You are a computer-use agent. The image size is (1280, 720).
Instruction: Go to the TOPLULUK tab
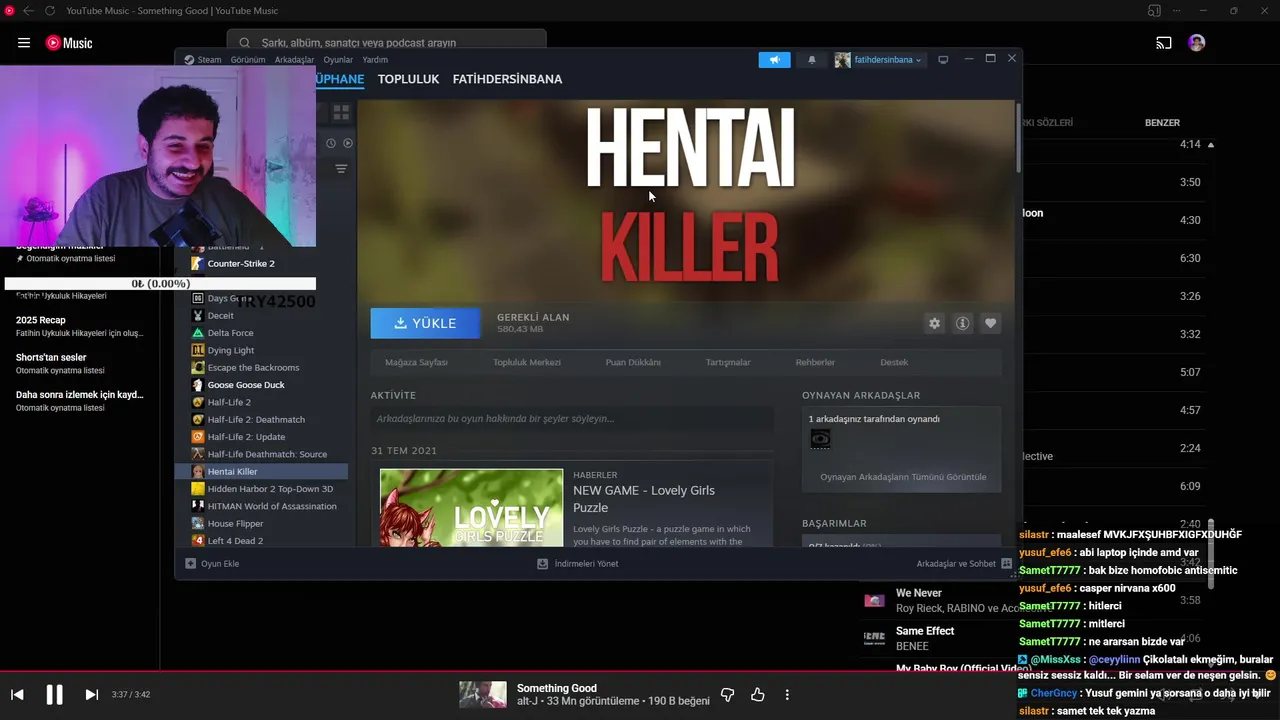(408, 79)
